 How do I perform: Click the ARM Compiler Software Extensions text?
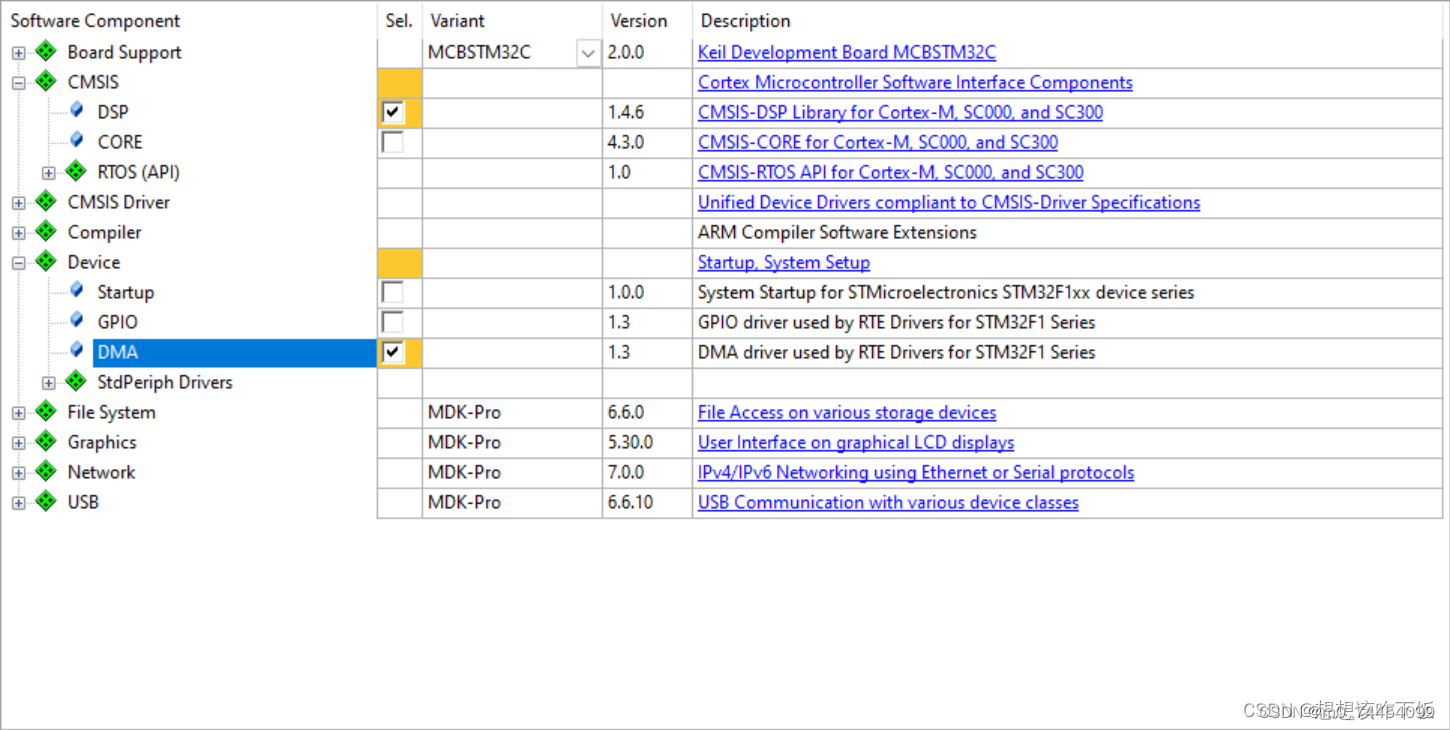pyautogui.click(x=837, y=232)
